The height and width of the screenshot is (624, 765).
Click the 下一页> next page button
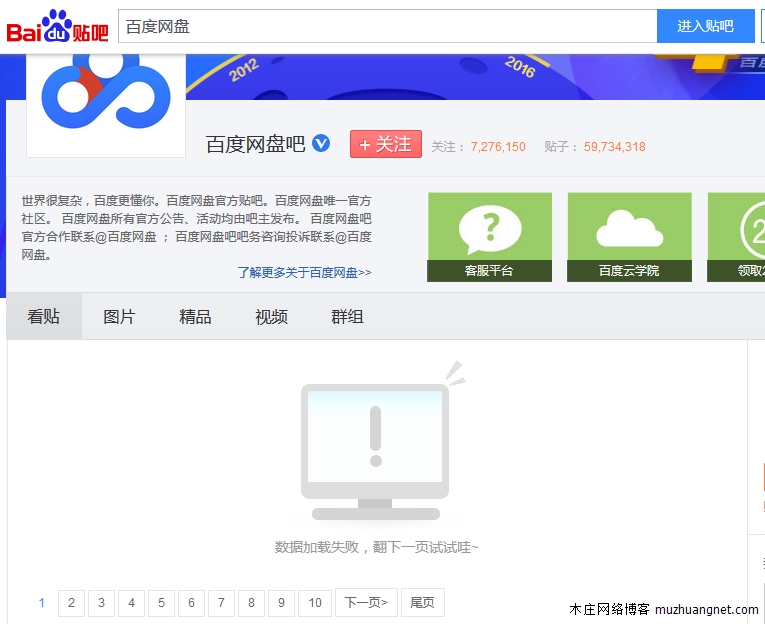366,603
